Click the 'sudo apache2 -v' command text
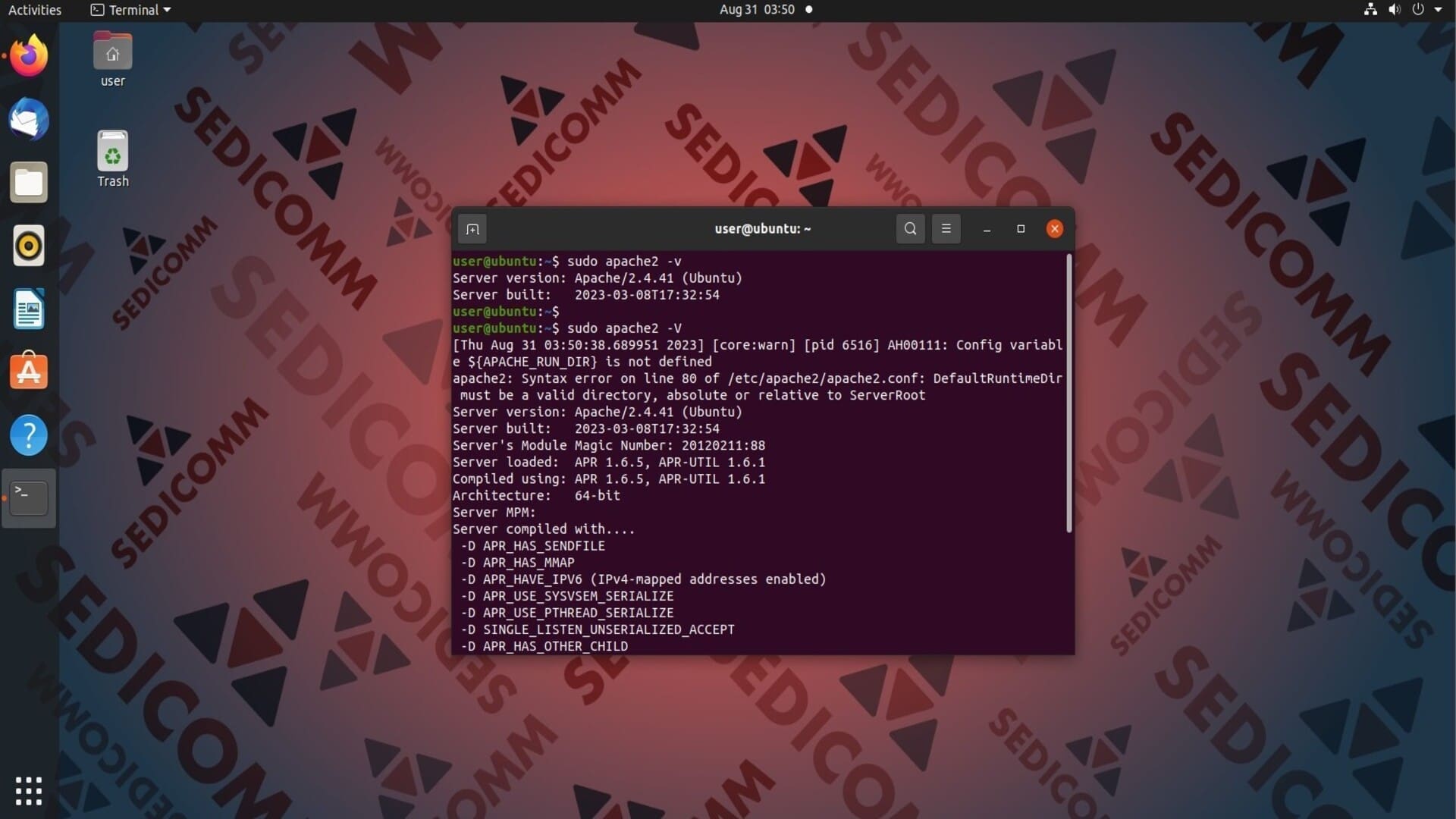This screenshot has height=819, width=1456. click(623, 261)
